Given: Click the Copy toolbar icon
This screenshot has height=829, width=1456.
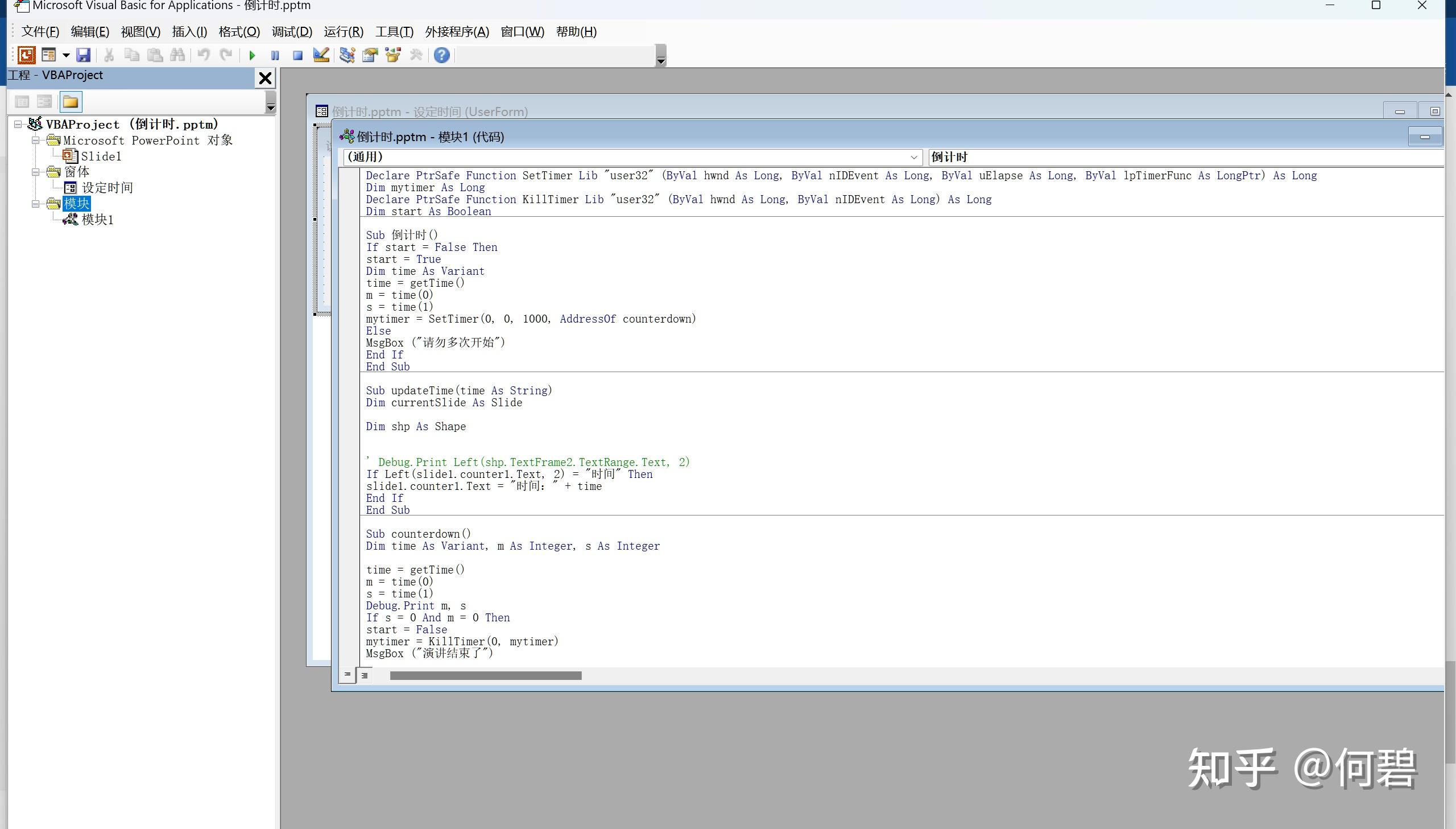Looking at the screenshot, I should pos(131,55).
